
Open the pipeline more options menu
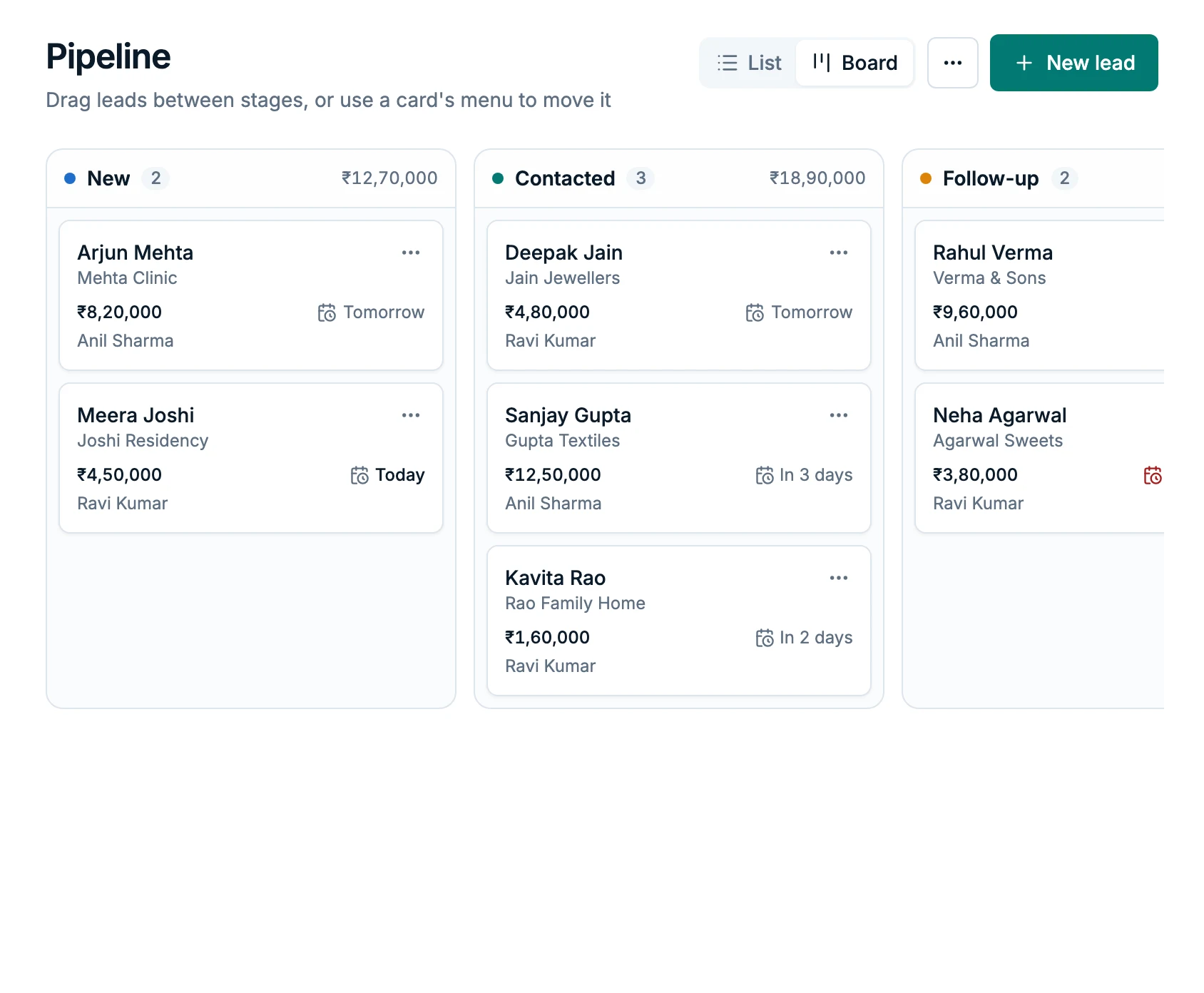pos(953,63)
